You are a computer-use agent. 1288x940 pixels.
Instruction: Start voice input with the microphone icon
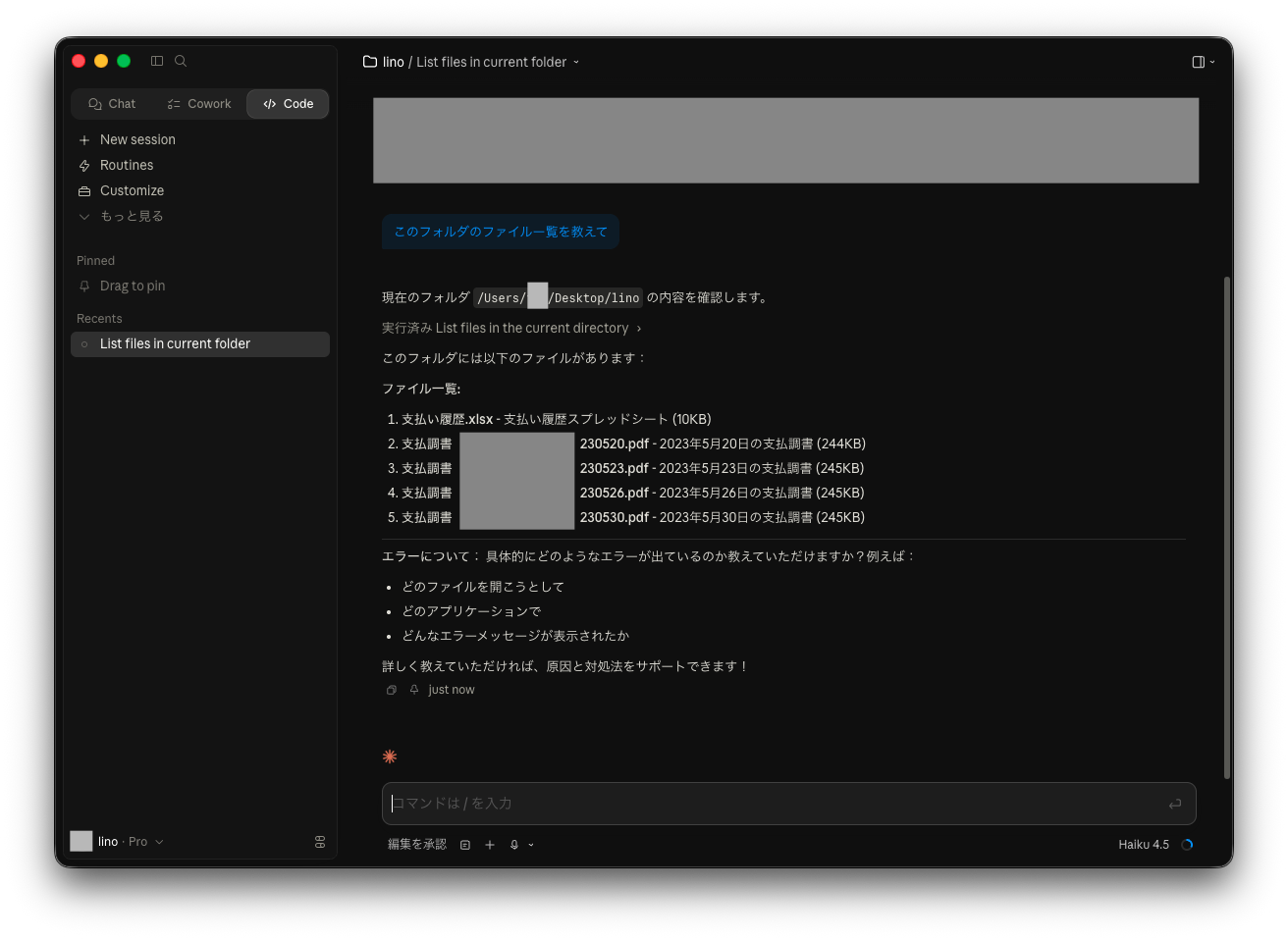tap(514, 845)
